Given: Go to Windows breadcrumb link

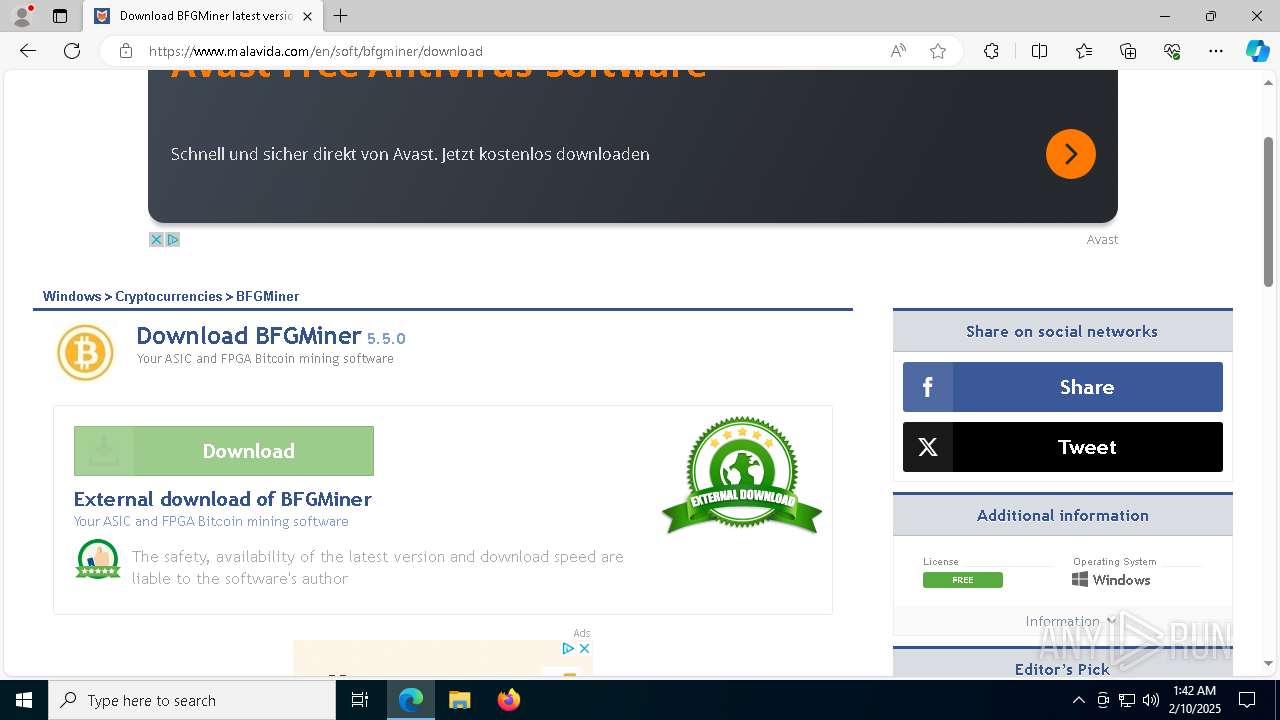Looking at the screenshot, I should (72, 296).
